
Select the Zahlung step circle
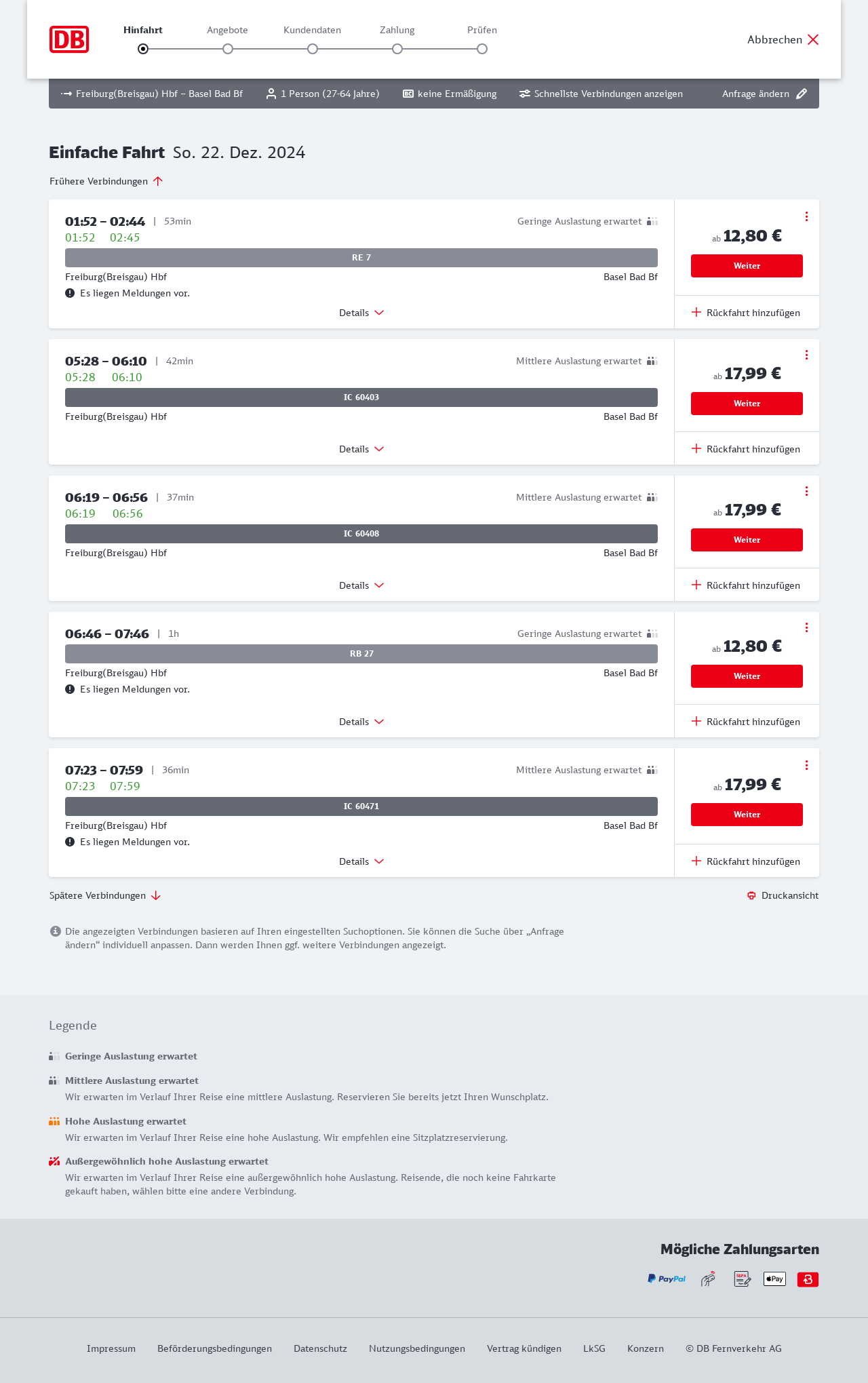point(397,49)
